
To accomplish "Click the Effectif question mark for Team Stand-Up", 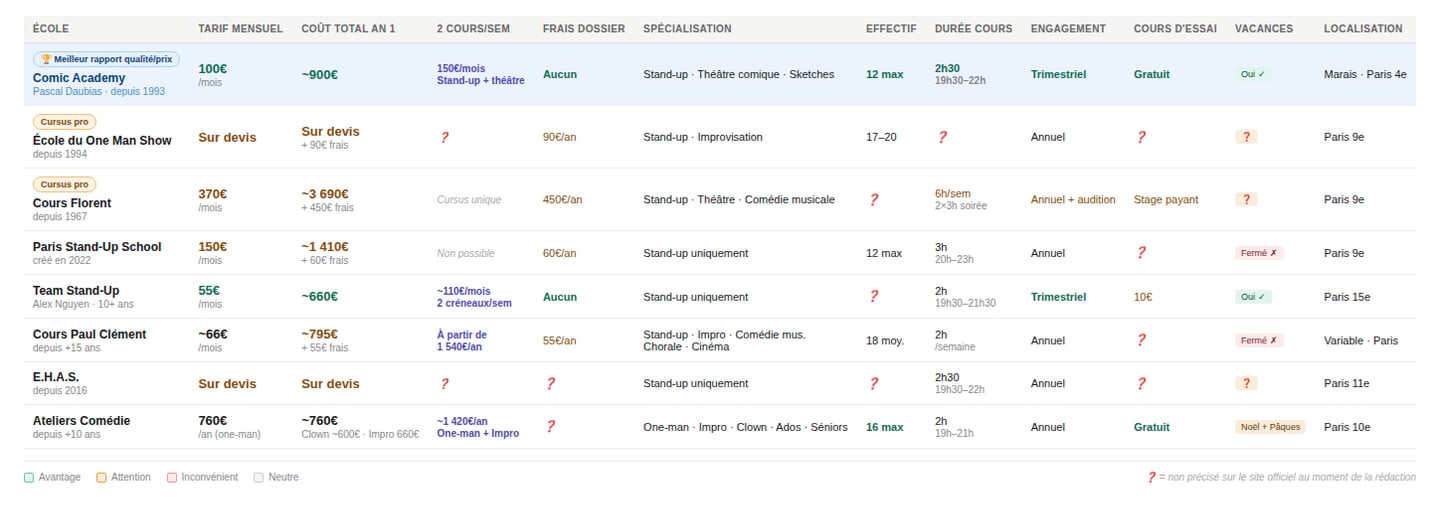I will [x=872, y=297].
